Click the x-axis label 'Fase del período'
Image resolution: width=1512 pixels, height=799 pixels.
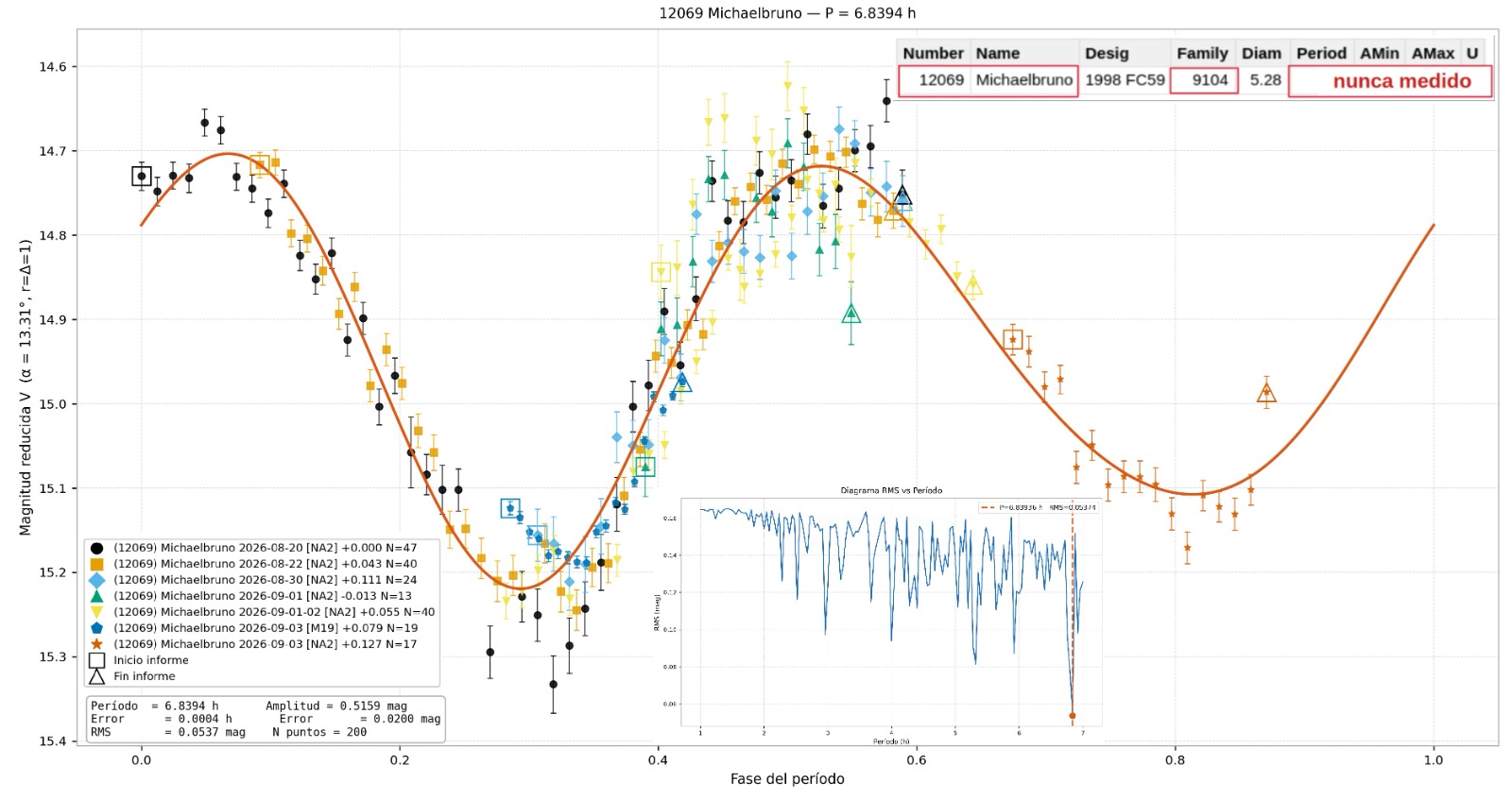pyautogui.click(x=787, y=779)
